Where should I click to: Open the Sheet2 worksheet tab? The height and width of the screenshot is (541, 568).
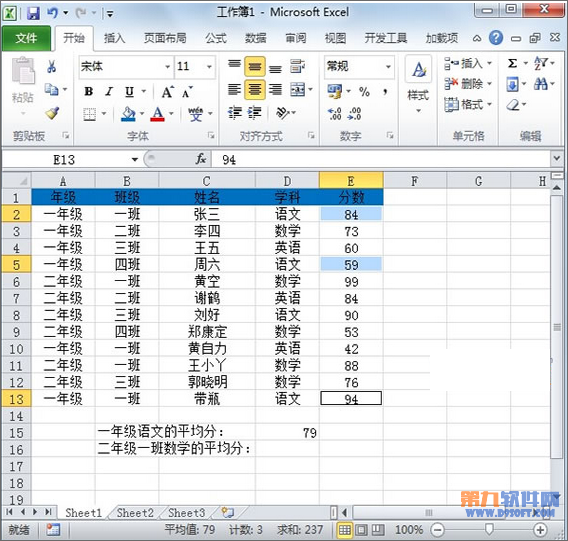[135, 513]
